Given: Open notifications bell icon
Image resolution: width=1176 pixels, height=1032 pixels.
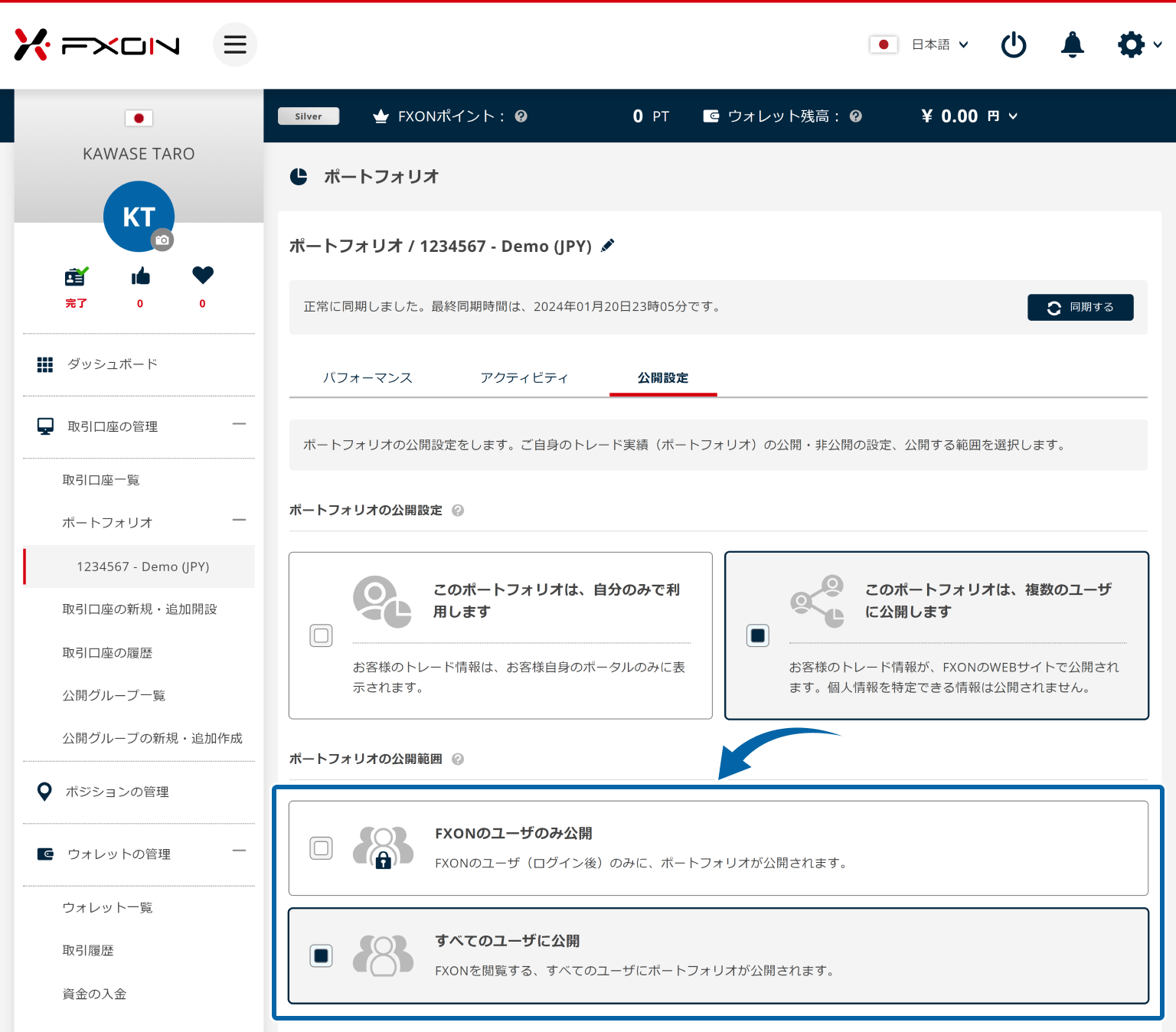Looking at the screenshot, I should tap(1073, 44).
